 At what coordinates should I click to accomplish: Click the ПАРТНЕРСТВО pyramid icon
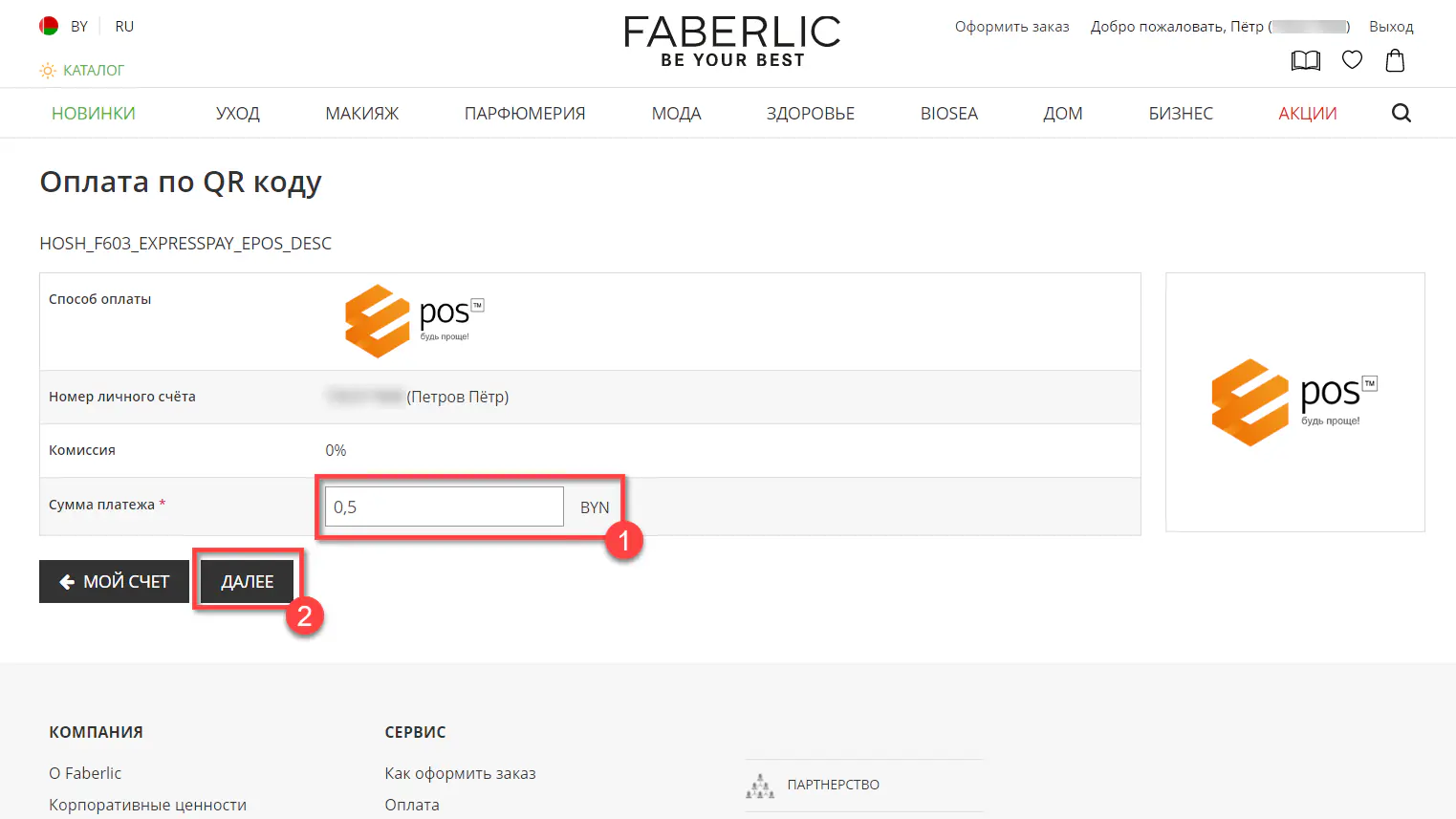pos(760,786)
